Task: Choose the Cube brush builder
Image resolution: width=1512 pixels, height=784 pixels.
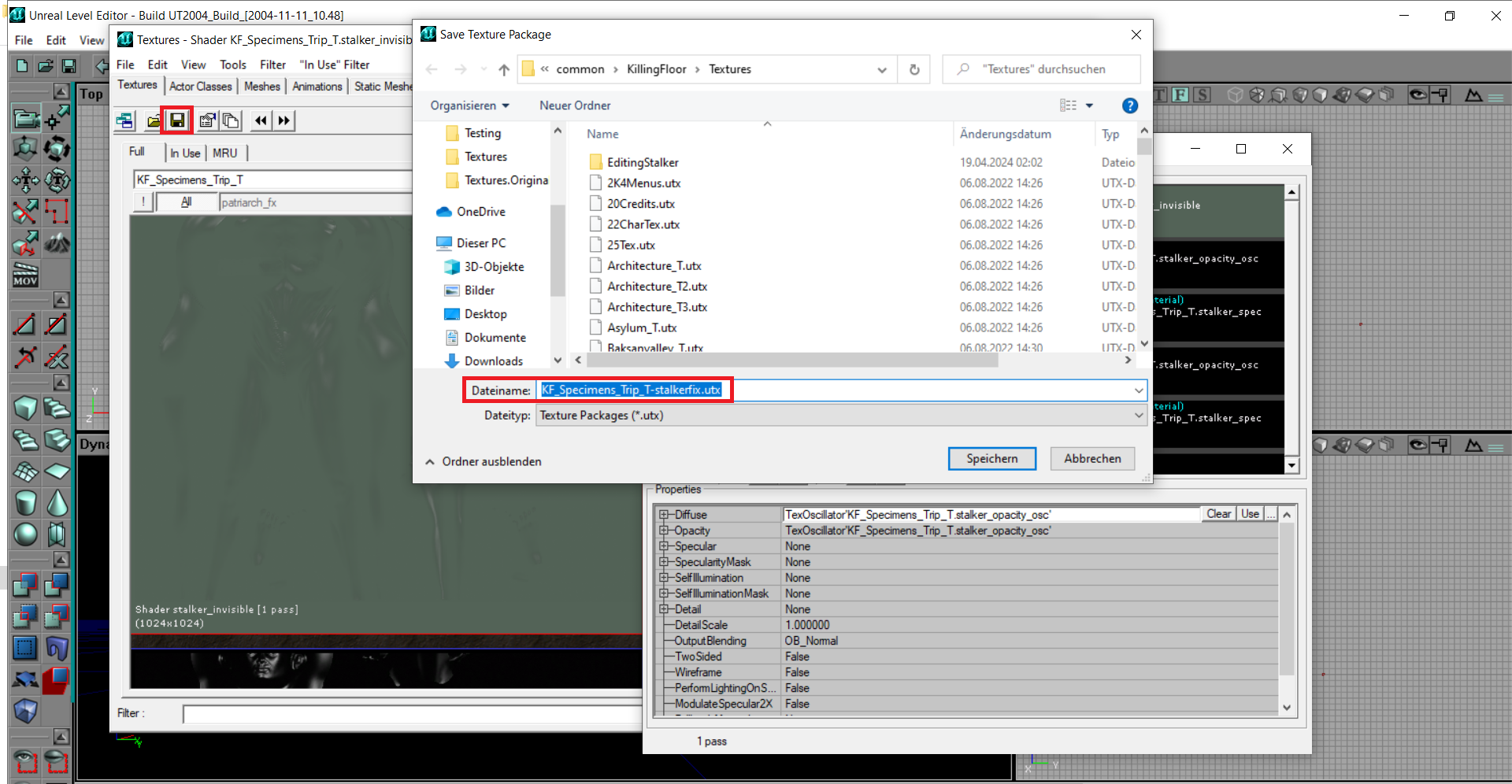Action: 25,408
